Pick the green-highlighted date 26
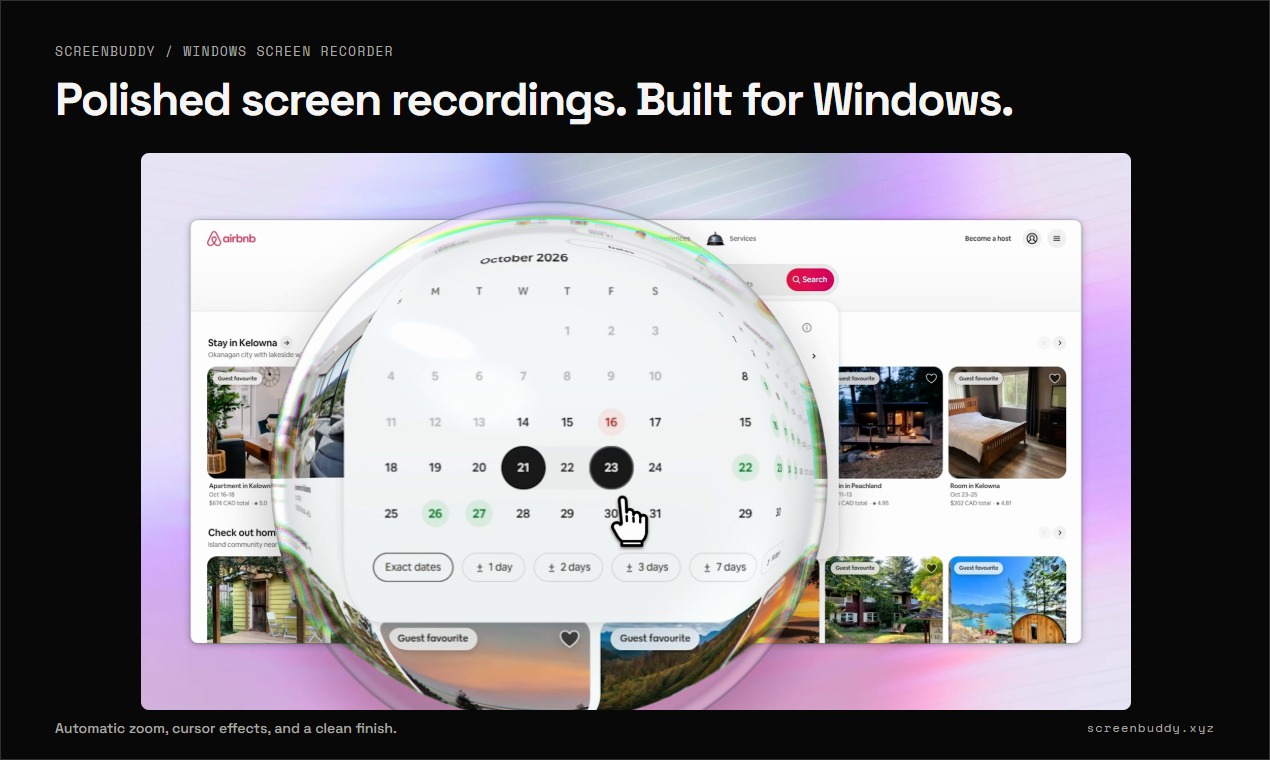This screenshot has height=760, width=1270. point(435,514)
